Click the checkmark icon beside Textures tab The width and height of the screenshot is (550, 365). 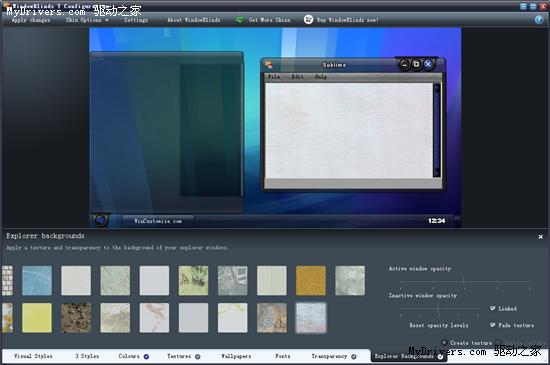pos(198,357)
